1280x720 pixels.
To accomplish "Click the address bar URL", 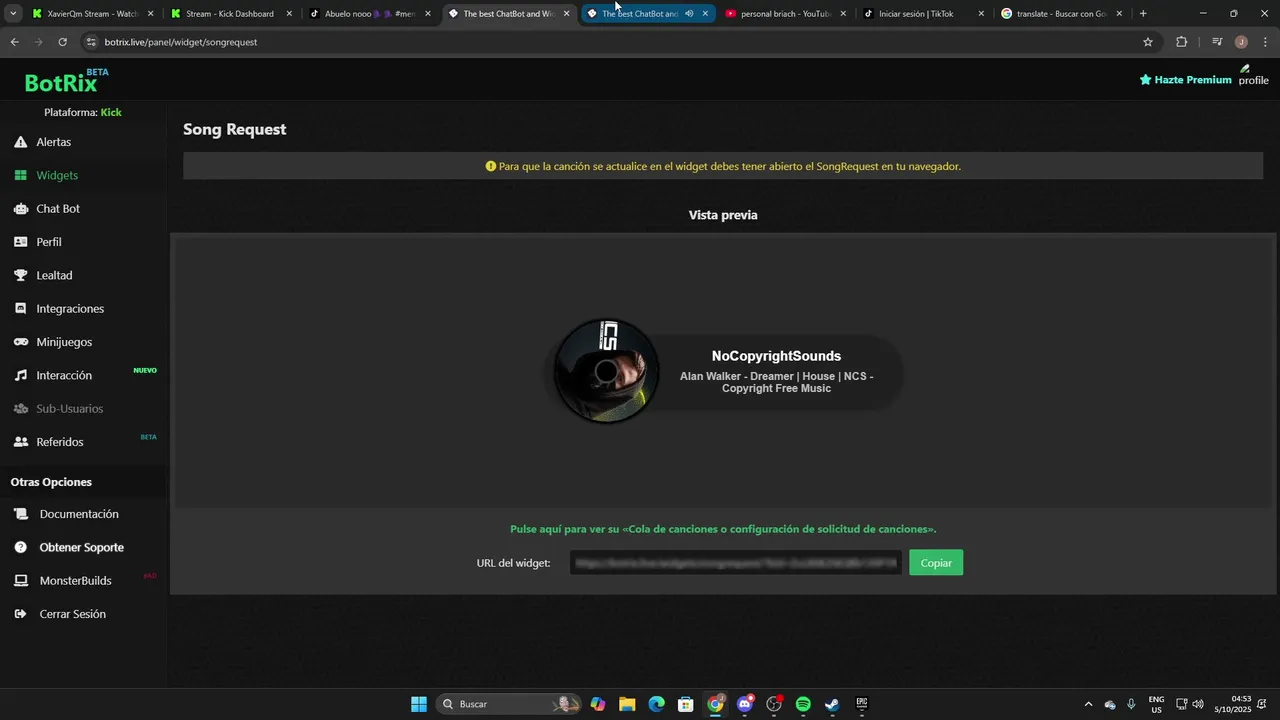I will coord(181,42).
